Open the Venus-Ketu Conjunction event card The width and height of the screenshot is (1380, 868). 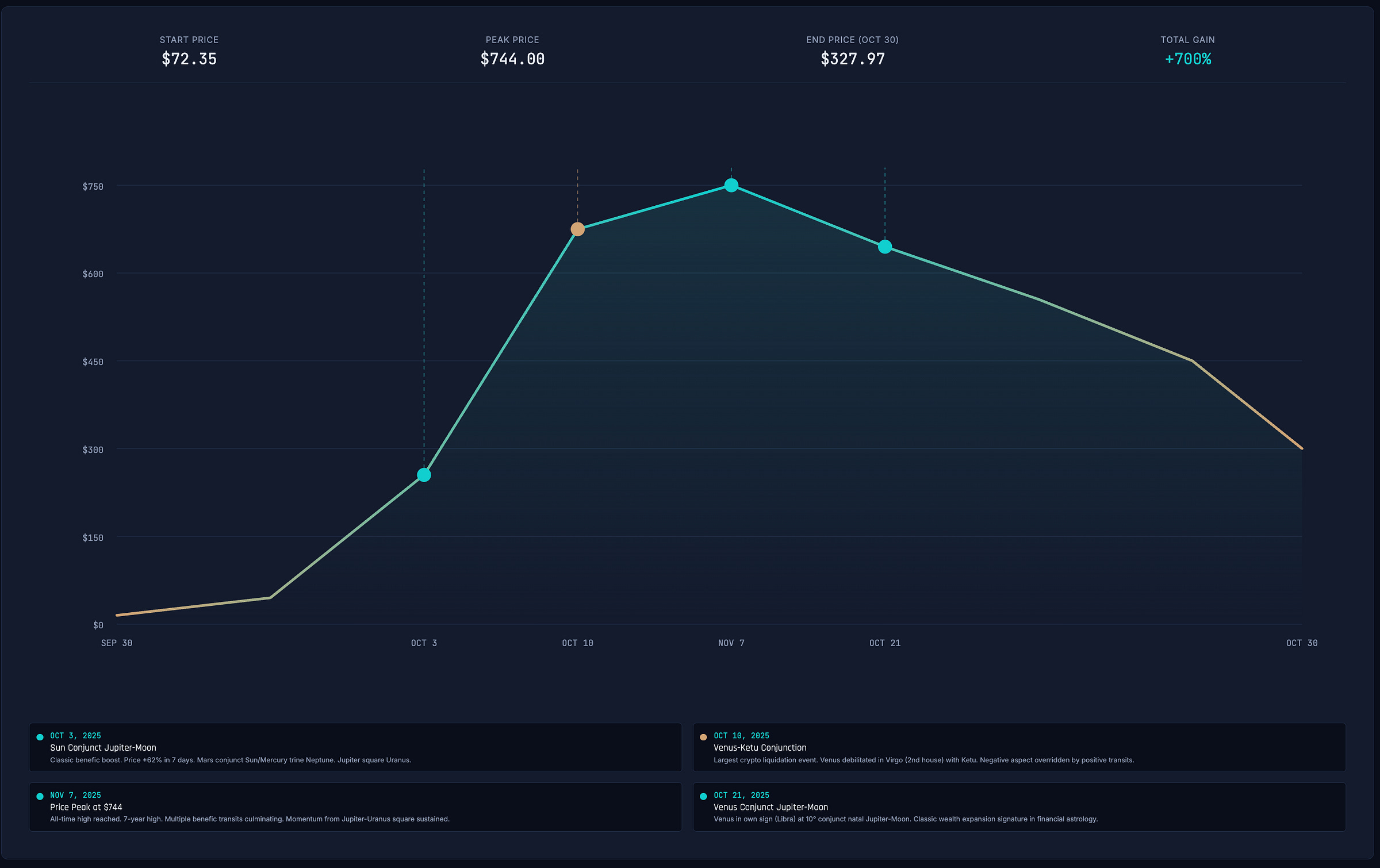point(1018,747)
